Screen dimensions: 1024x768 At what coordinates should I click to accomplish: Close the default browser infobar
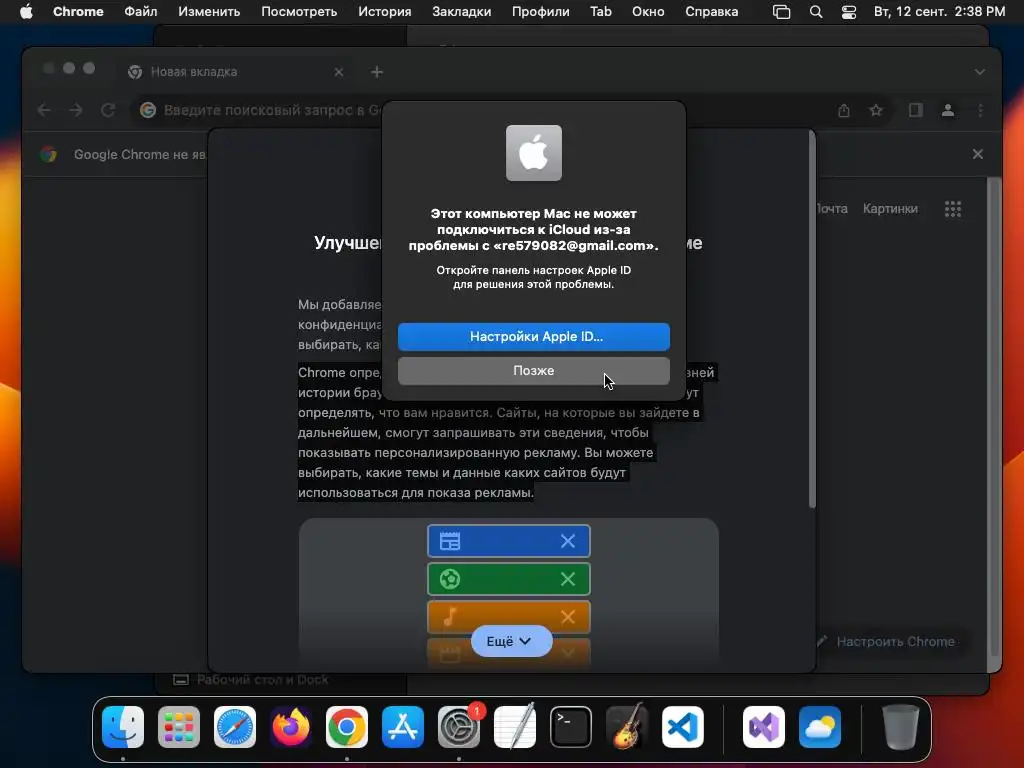click(978, 154)
